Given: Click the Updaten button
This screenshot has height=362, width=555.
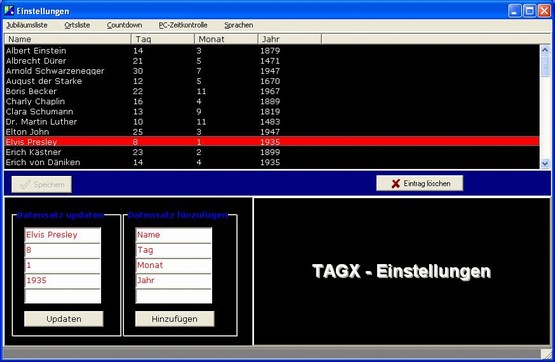Looking at the screenshot, I should click(64, 319).
